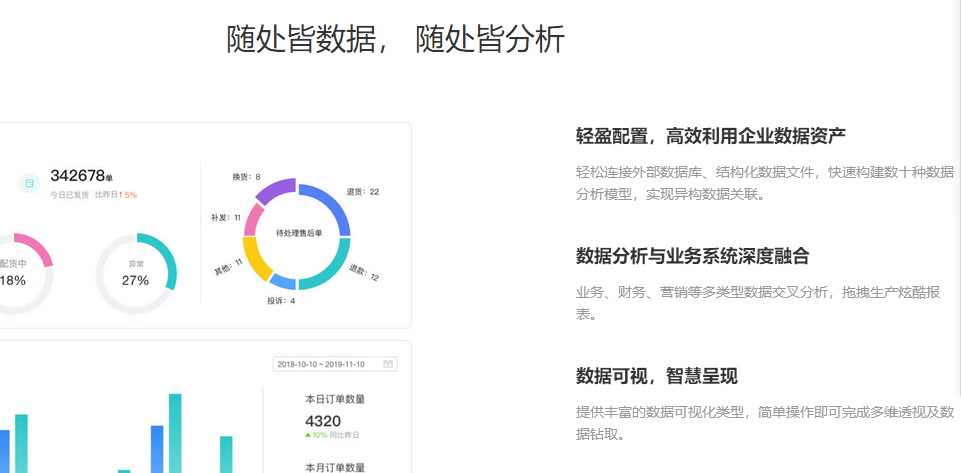
Task: Click the 随处皆数据，随处皆分析 page title
Action: (x=396, y=39)
